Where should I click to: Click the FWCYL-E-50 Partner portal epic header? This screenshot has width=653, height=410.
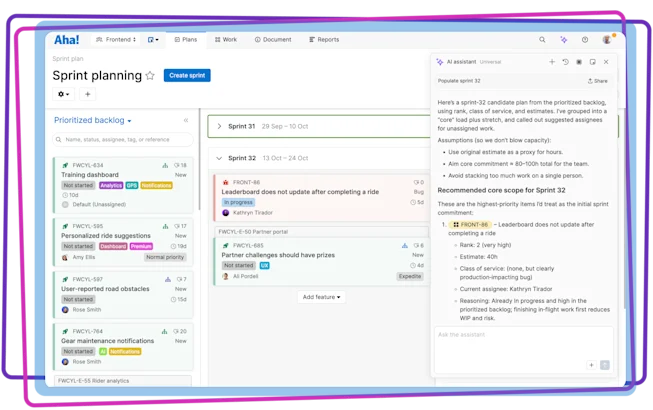coord(322,232)
